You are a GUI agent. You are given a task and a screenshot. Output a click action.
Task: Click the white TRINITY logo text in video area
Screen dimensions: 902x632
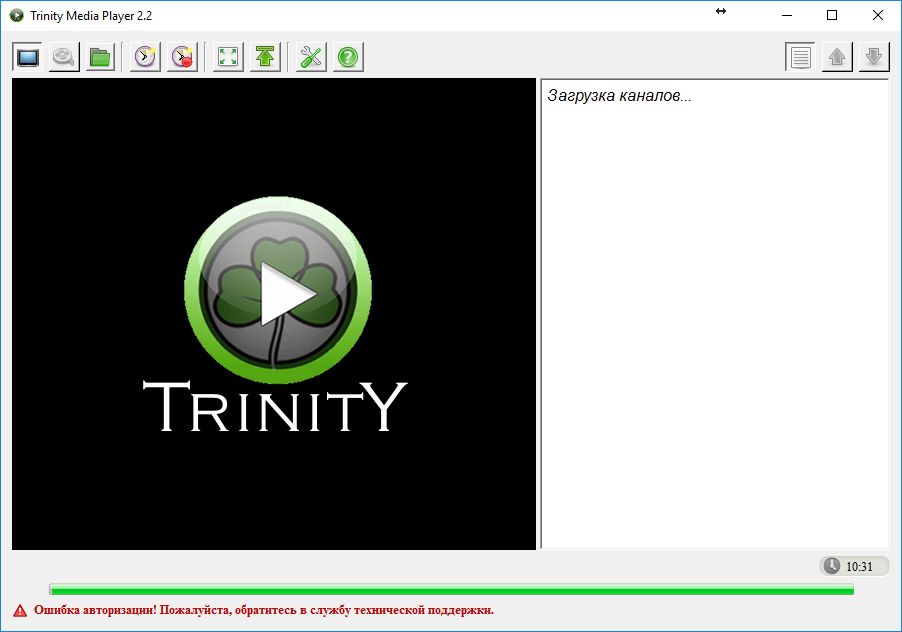coord(275,406)
